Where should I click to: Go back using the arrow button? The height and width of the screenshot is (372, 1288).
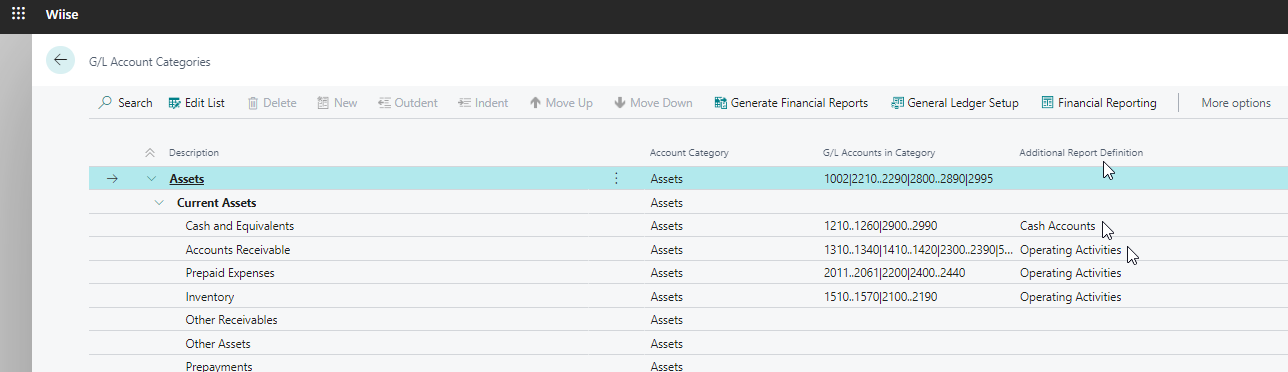(61, 61)
